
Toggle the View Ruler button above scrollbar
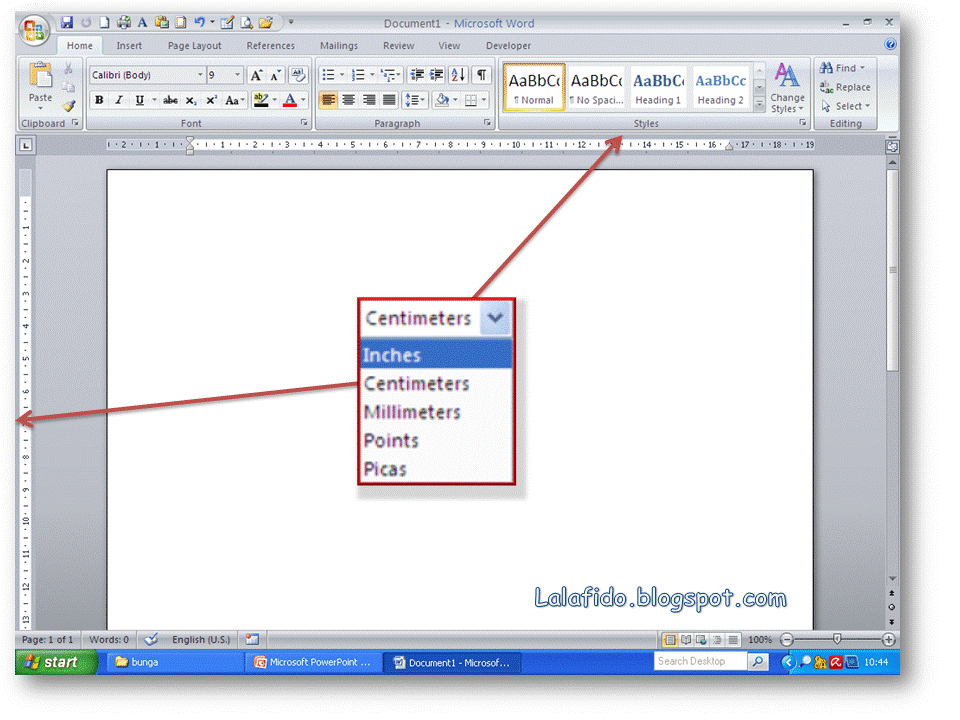pyautogui.click(x=892, y=146)
